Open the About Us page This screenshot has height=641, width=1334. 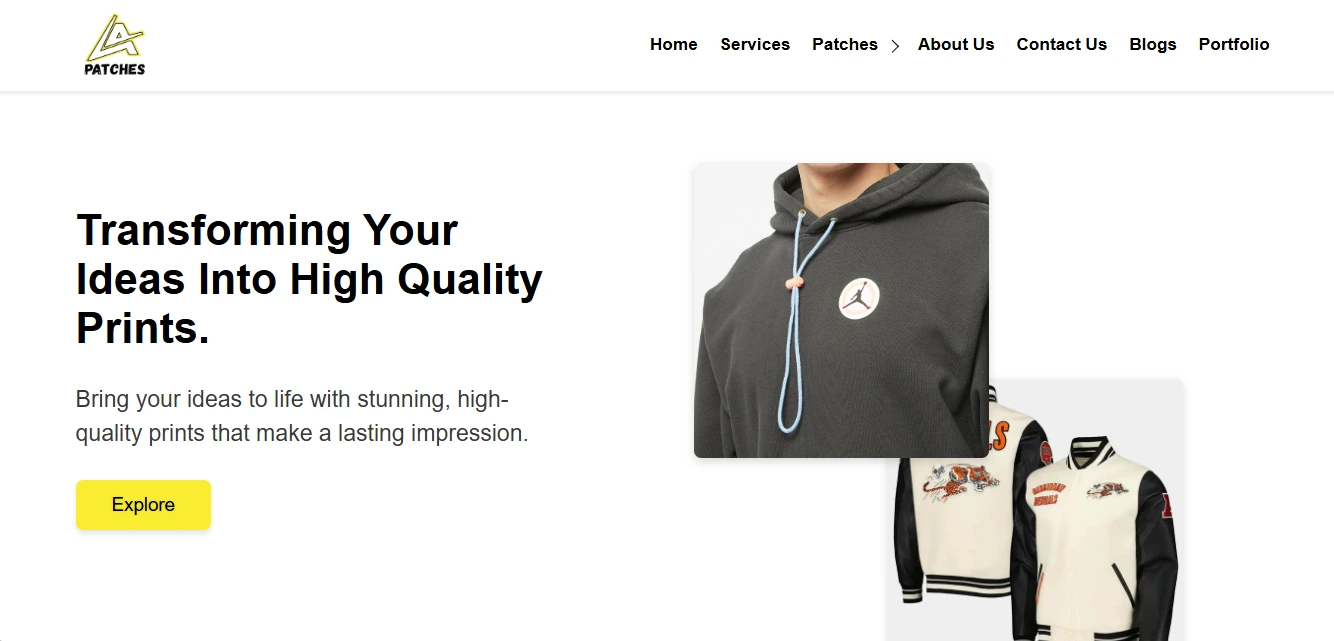click(956, 44)
